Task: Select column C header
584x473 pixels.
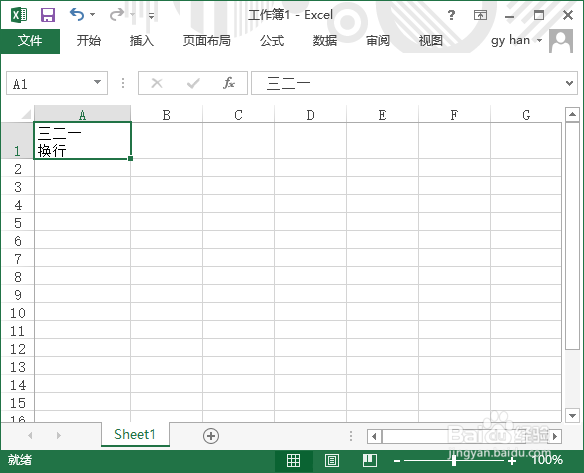Action: [x=238, y=115]
